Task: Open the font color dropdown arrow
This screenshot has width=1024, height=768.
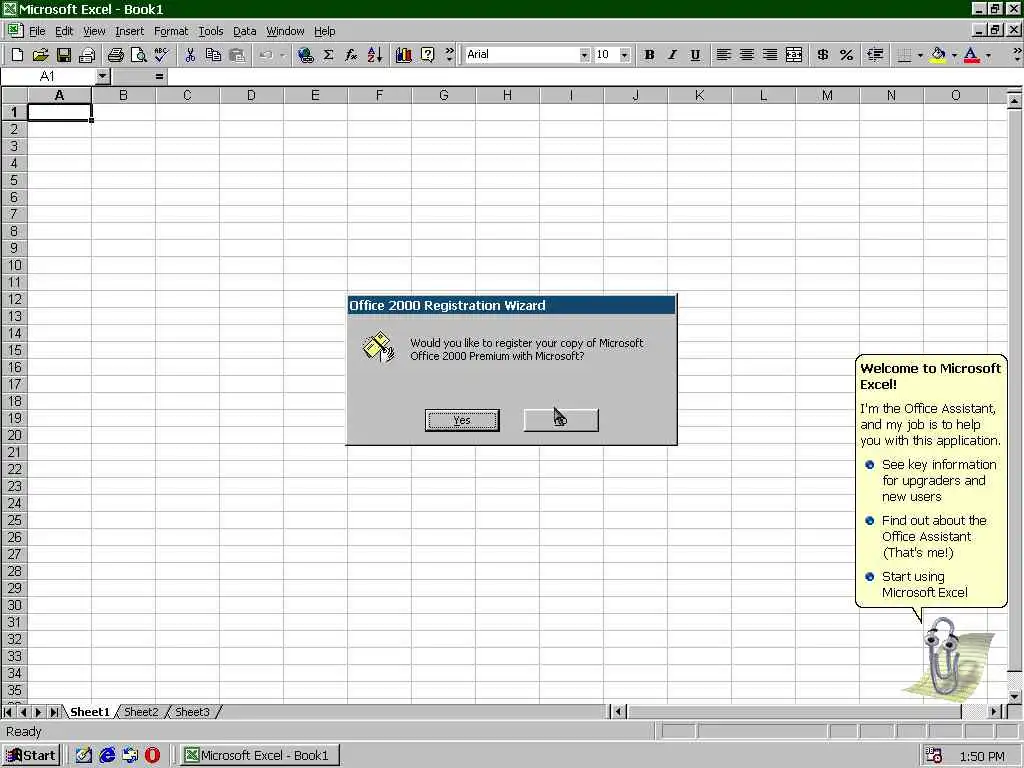Action: pos(988,56)
